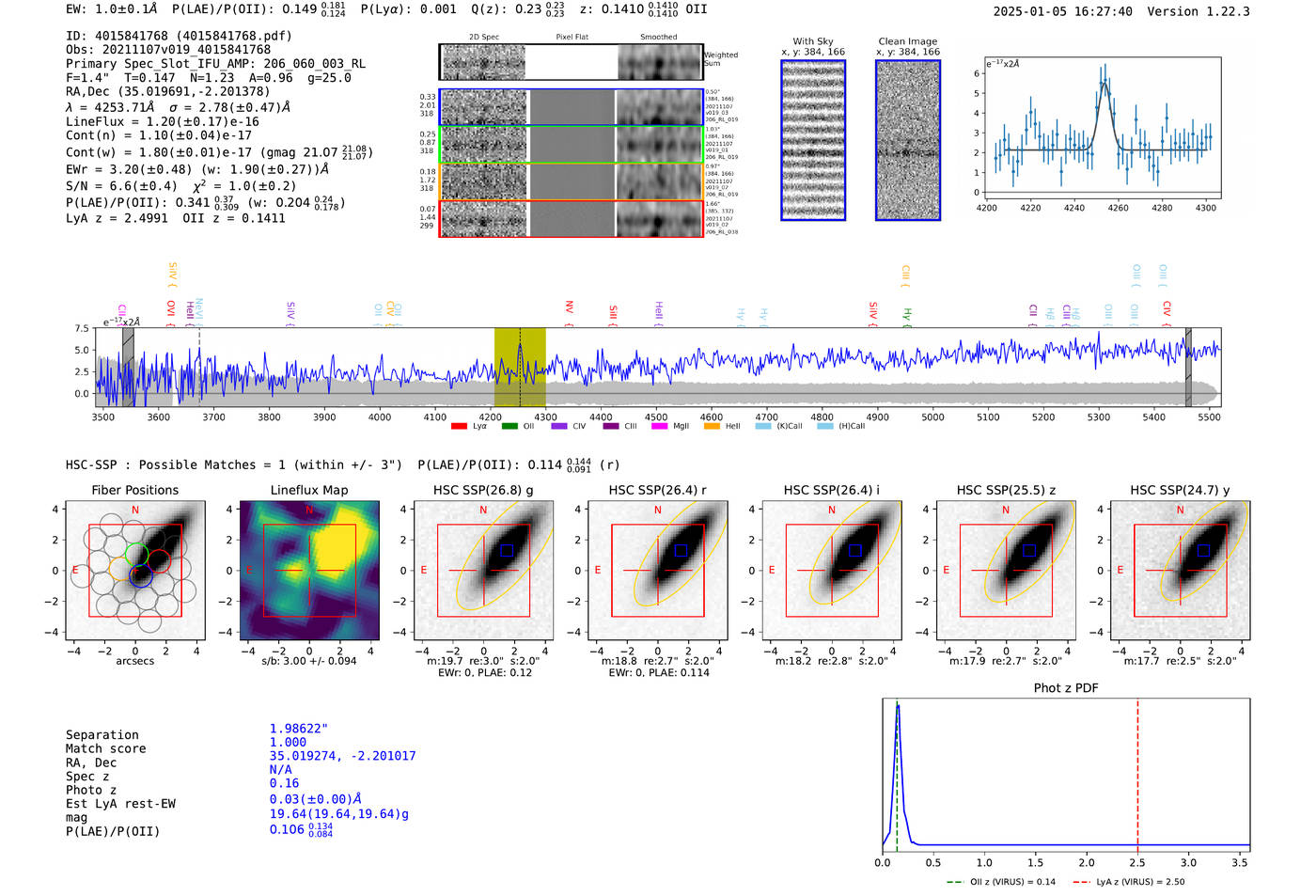
Task: Select the HSC SSP(25.5) z cutout
Action: coord(1006,570)
